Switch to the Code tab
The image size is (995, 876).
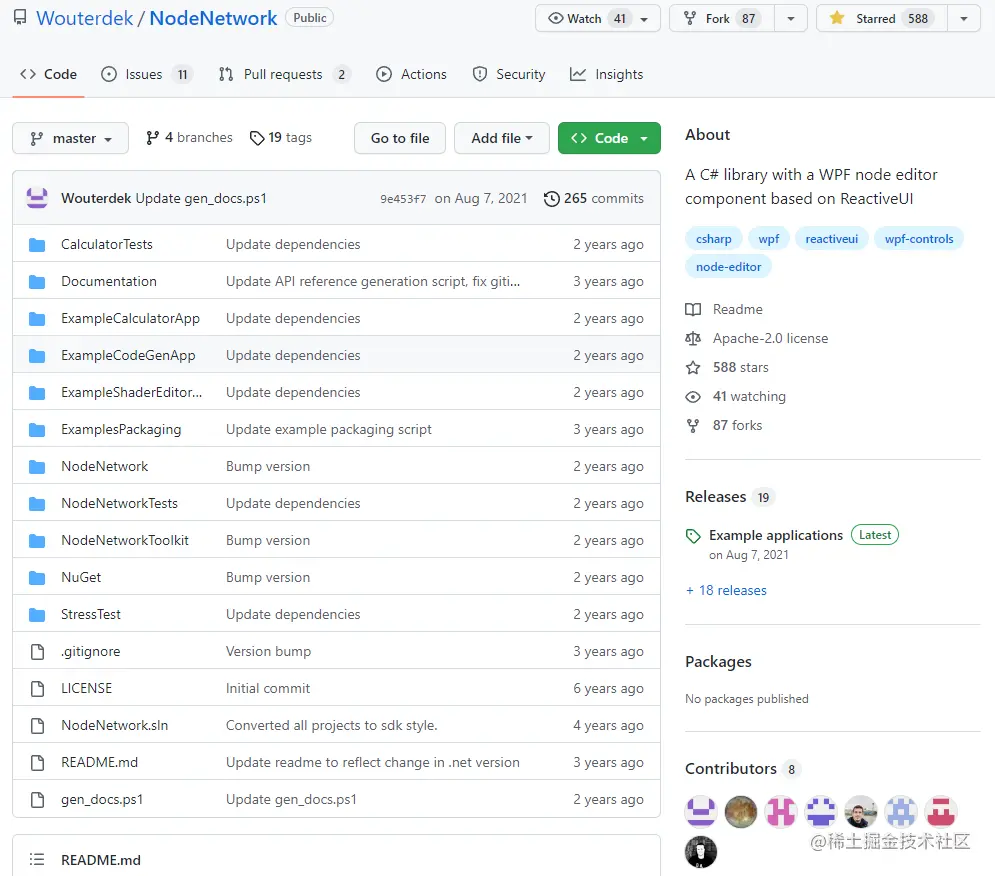point(48,74)
